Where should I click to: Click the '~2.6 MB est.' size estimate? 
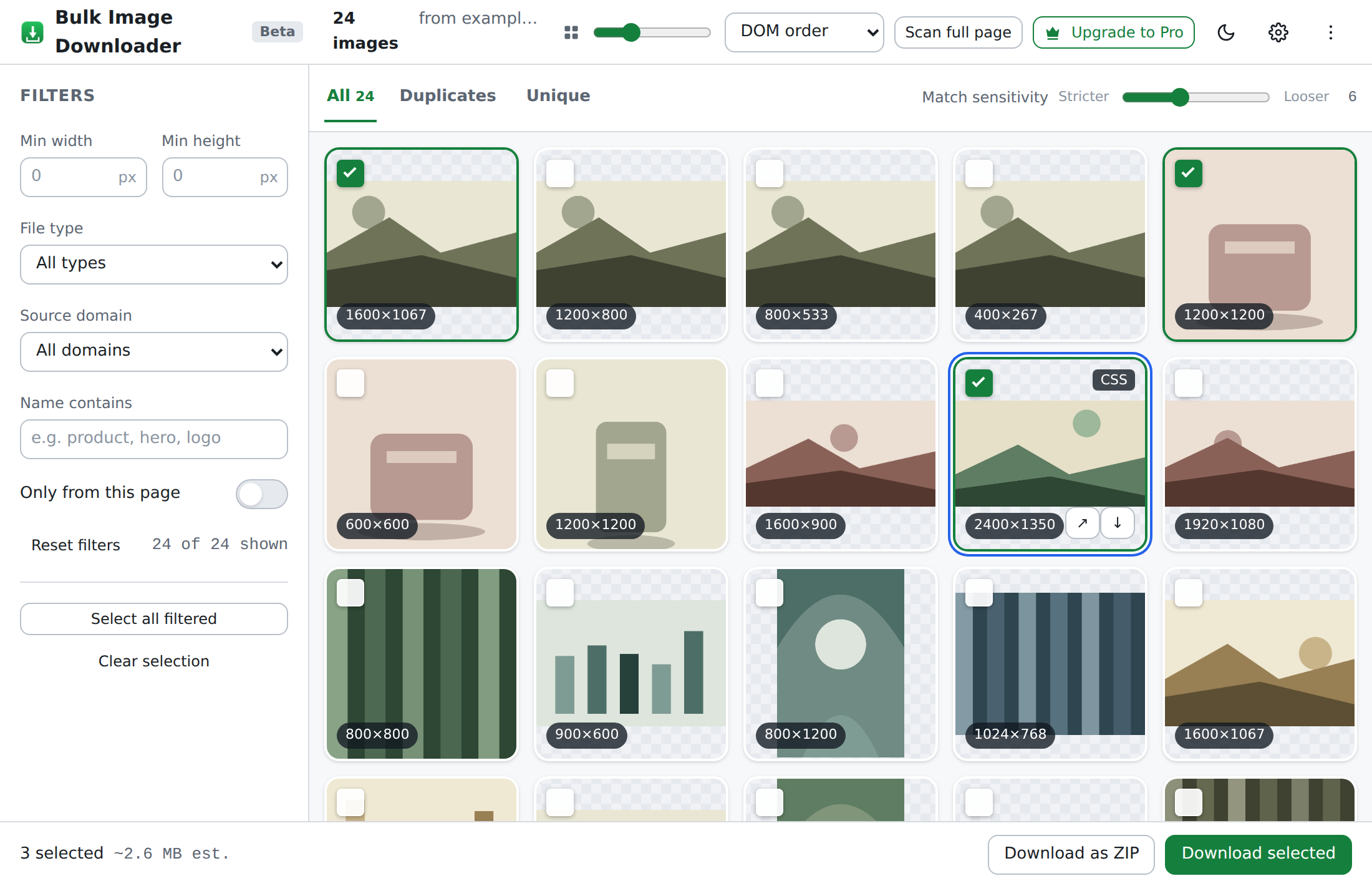[x=171, y=854]
